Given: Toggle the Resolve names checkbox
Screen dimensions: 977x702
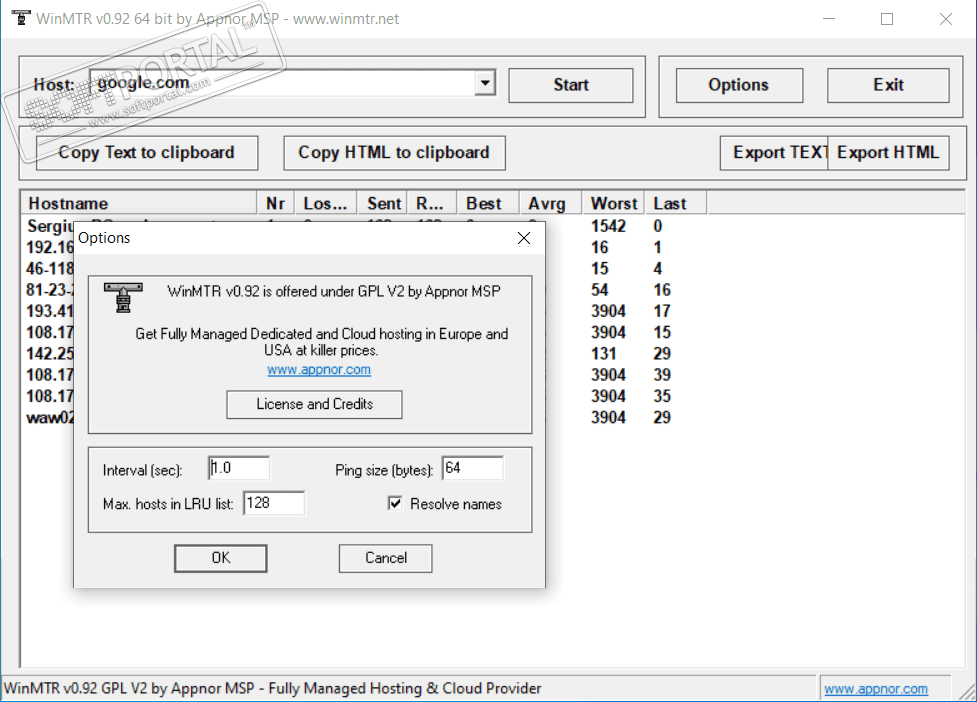Looking at the screenshot, I should pos(395,503).
